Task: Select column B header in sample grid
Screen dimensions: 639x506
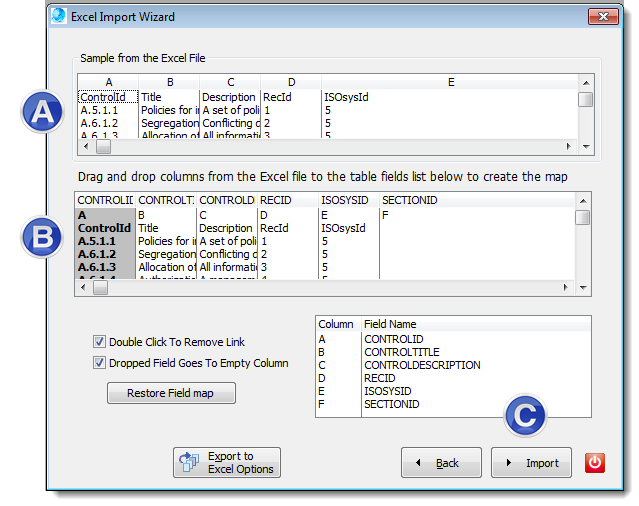Action: click(169, 82)
